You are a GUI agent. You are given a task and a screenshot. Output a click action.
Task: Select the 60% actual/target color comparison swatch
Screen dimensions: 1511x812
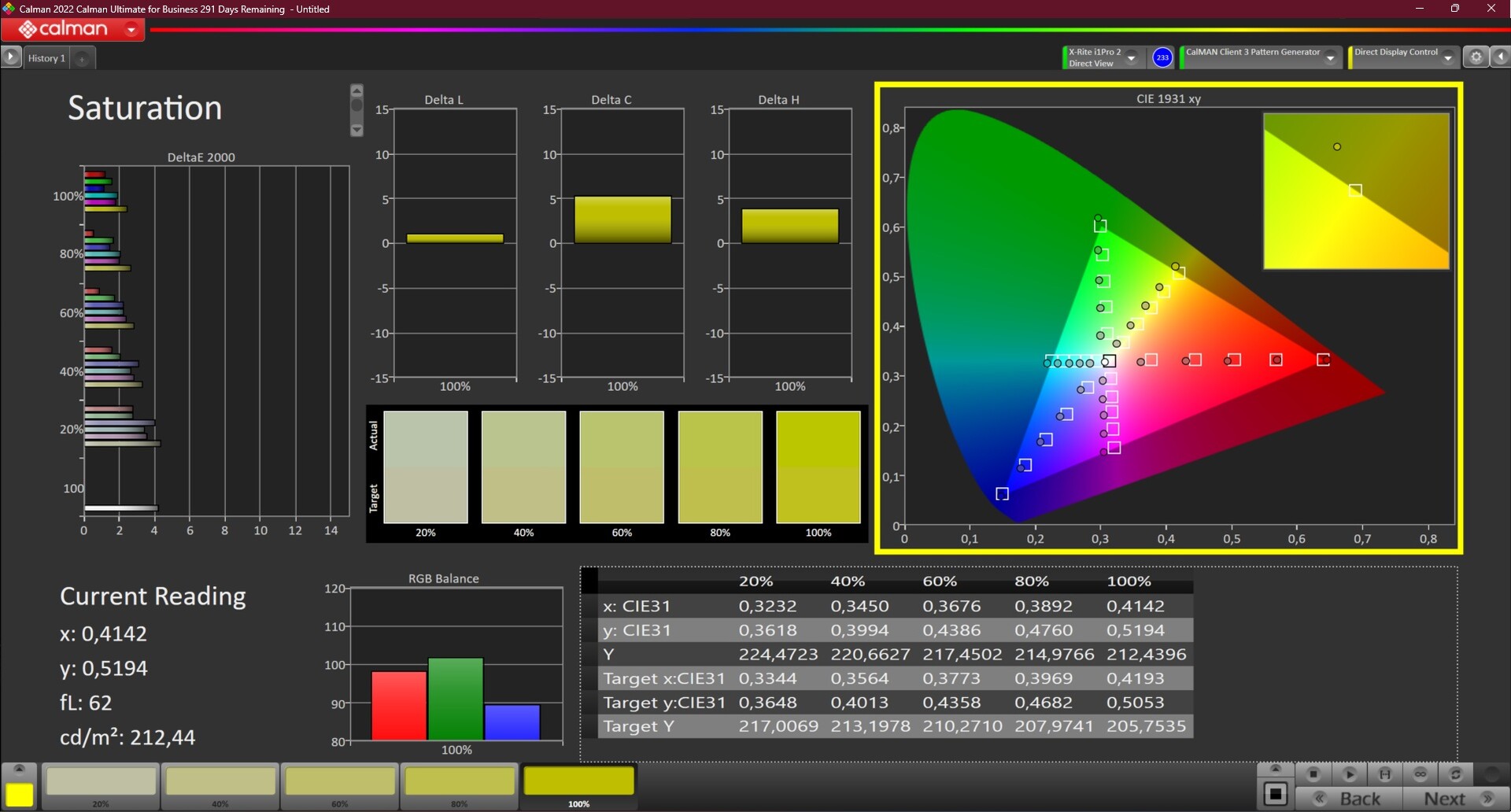click(x=622, y=467)
